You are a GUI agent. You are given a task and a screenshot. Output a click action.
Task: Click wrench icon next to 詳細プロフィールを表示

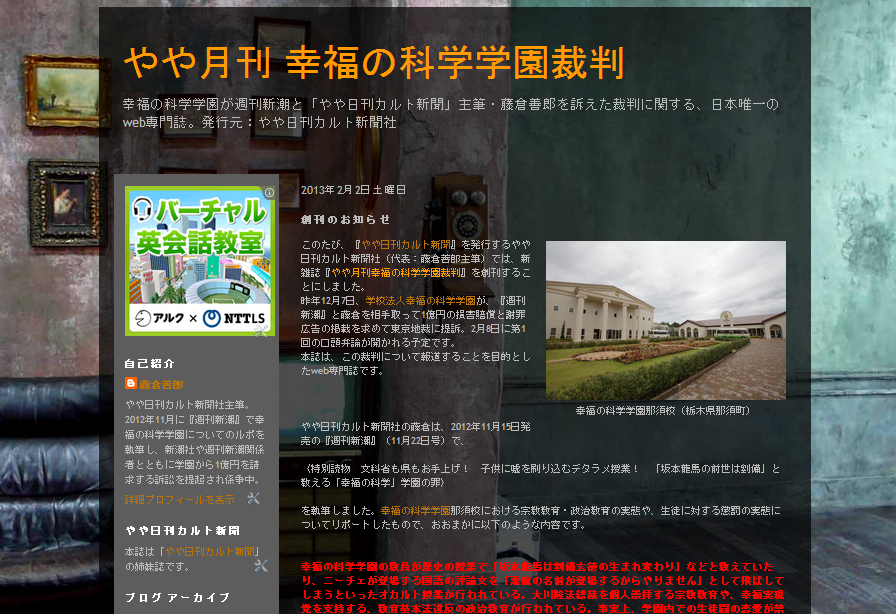[x=254, y=499]
